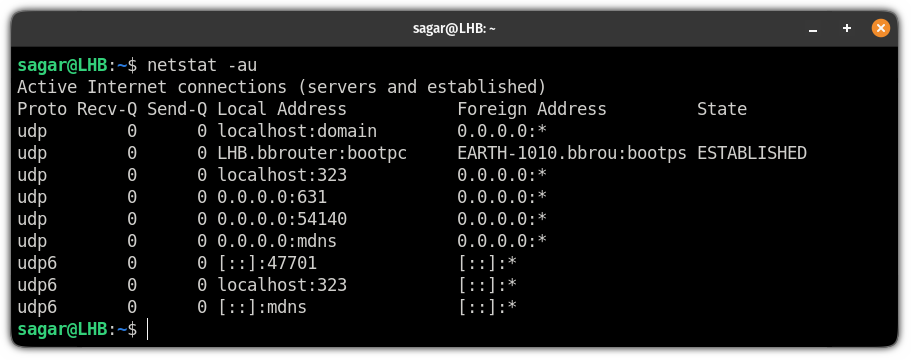Click 'EARTH-1010.bbrou:bootps' foreign address
The width and height of the screenshot is (911, 360).
(572, 153)
